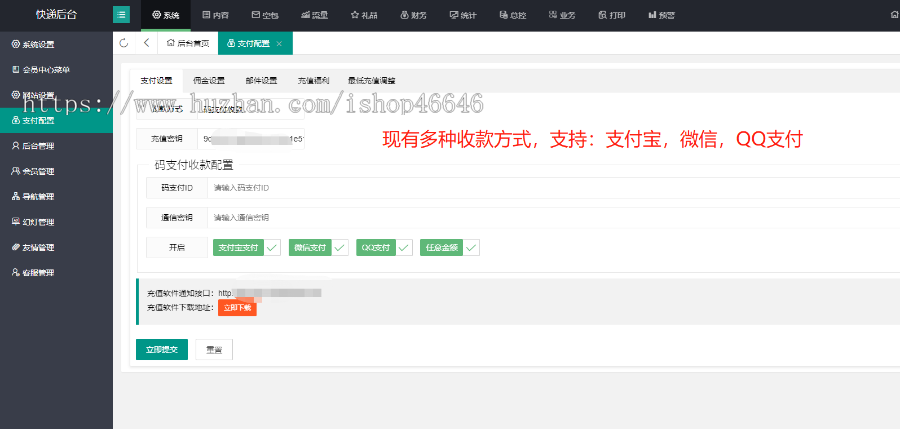Switch to the 最低充值调整 tab
900x429 pixels.
click(371, 81)
